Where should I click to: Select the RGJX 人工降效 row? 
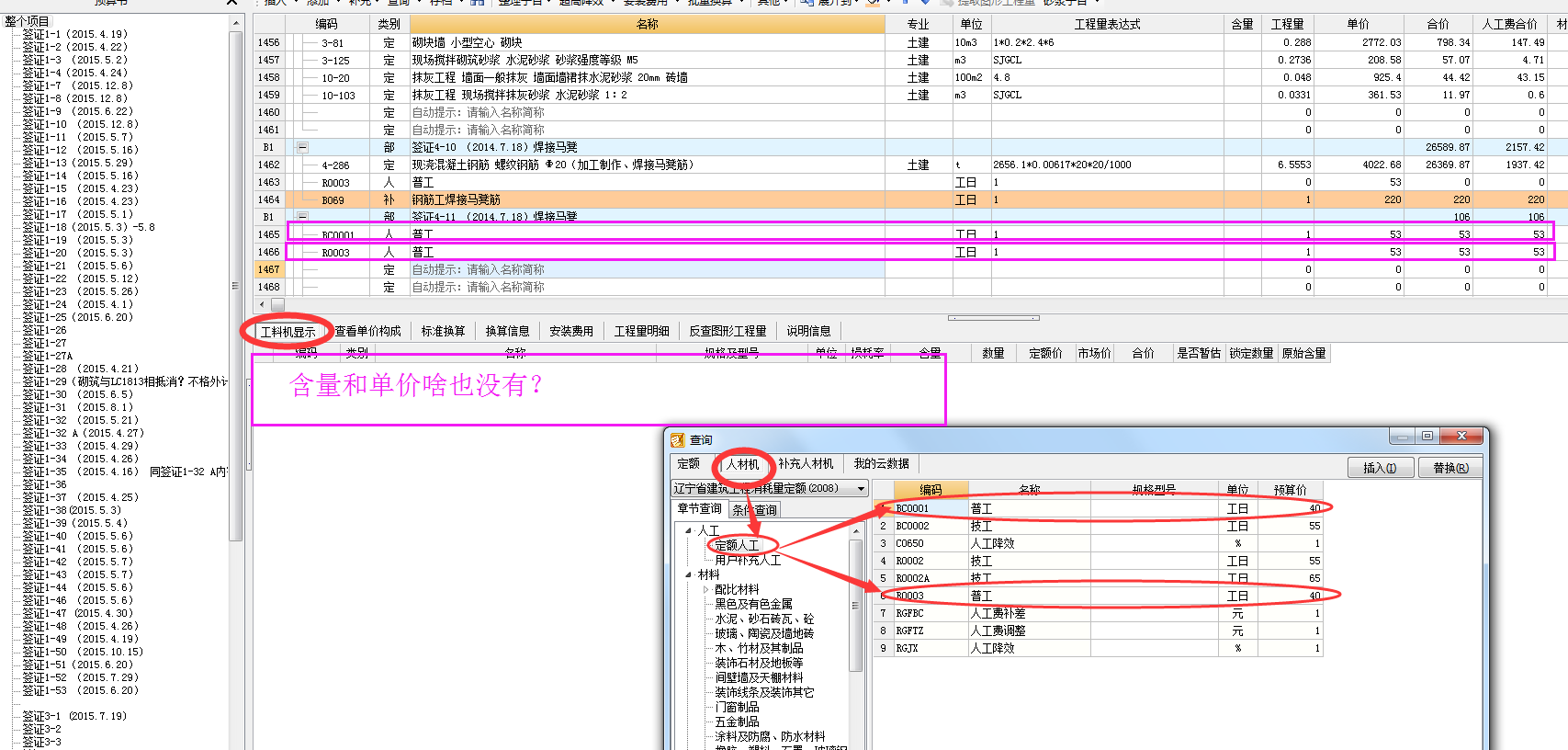tap(1099, 648)
